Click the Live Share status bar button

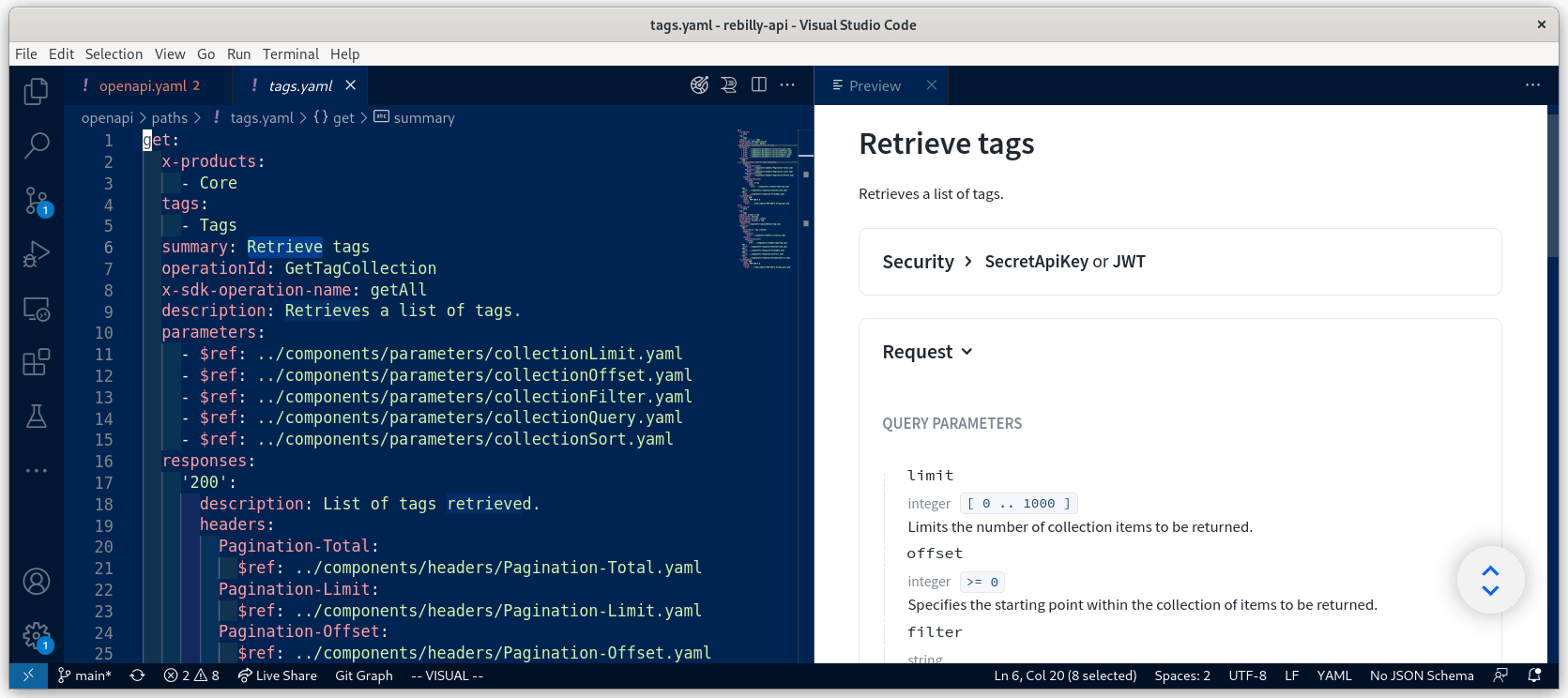point(278,675)
